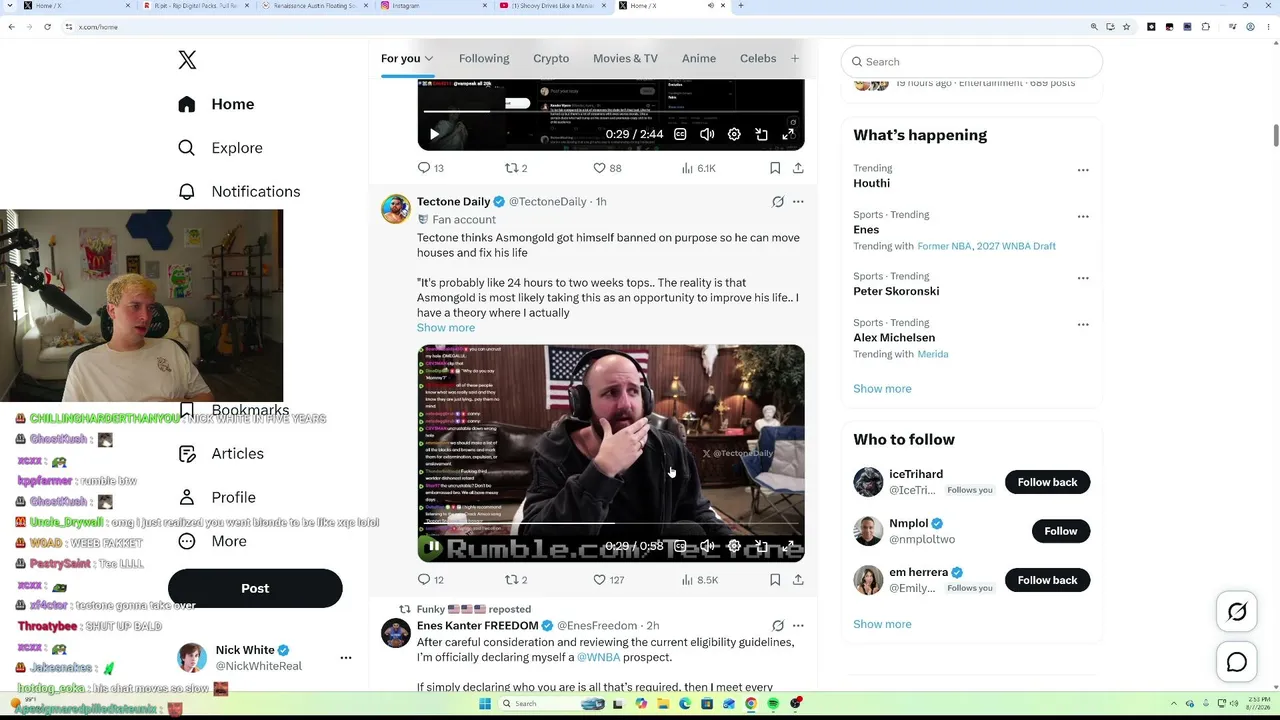This screenshot has height=720, width=1280.
Task: Toggle captions on the Tectone Daily video
Action: point(680,546)
